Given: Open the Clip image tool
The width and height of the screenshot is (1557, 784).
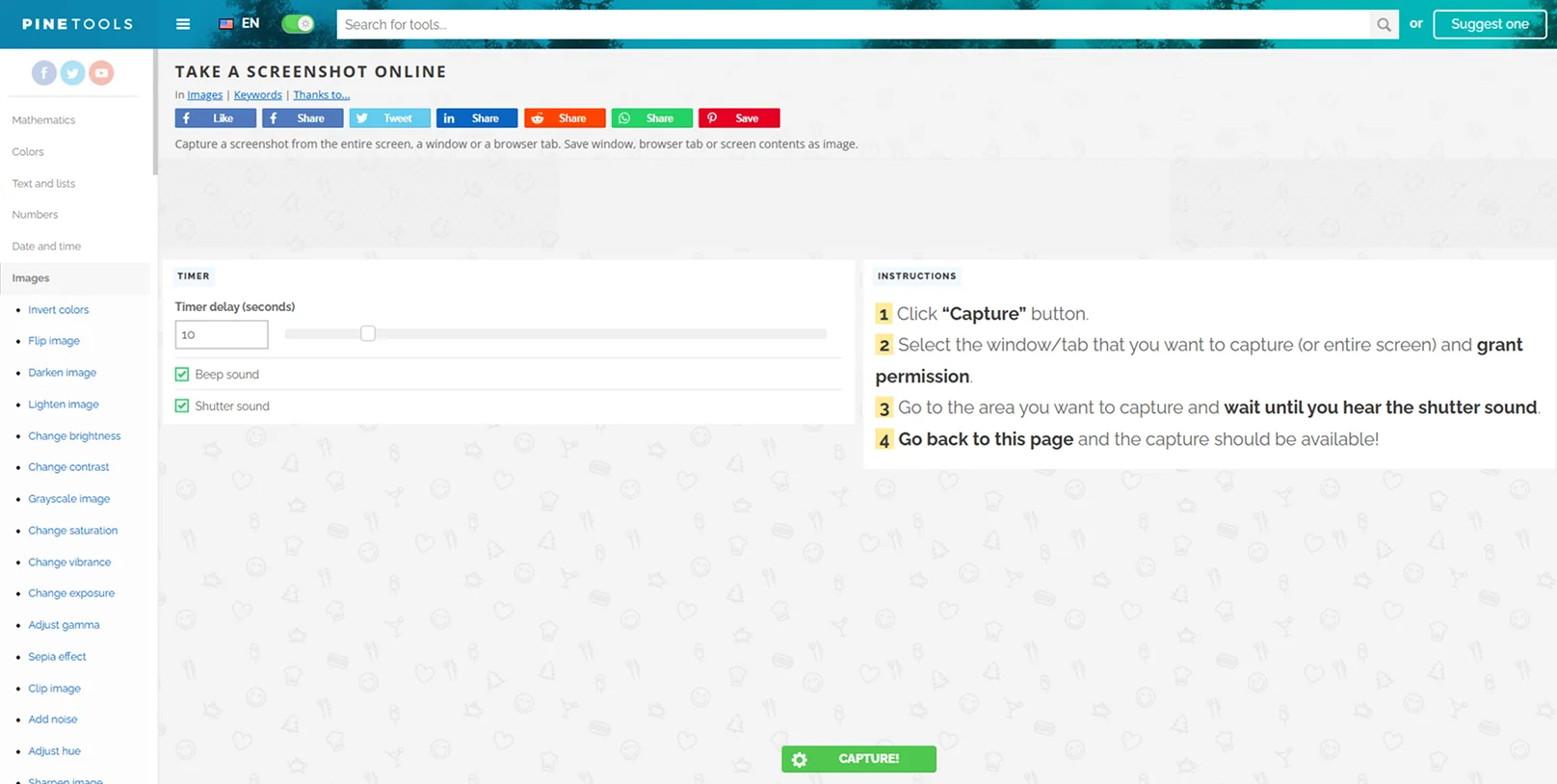Looking at the screenshot, I should coord(54,689).
